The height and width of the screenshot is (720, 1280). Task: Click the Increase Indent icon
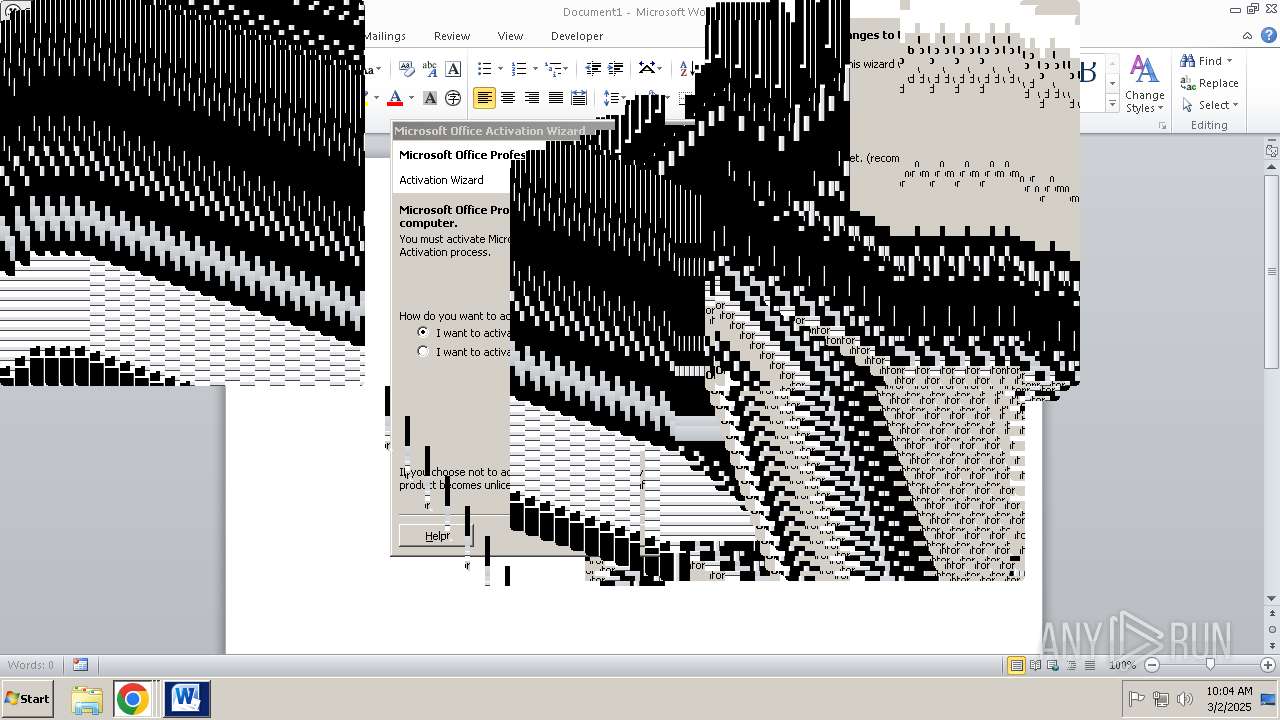616,69
